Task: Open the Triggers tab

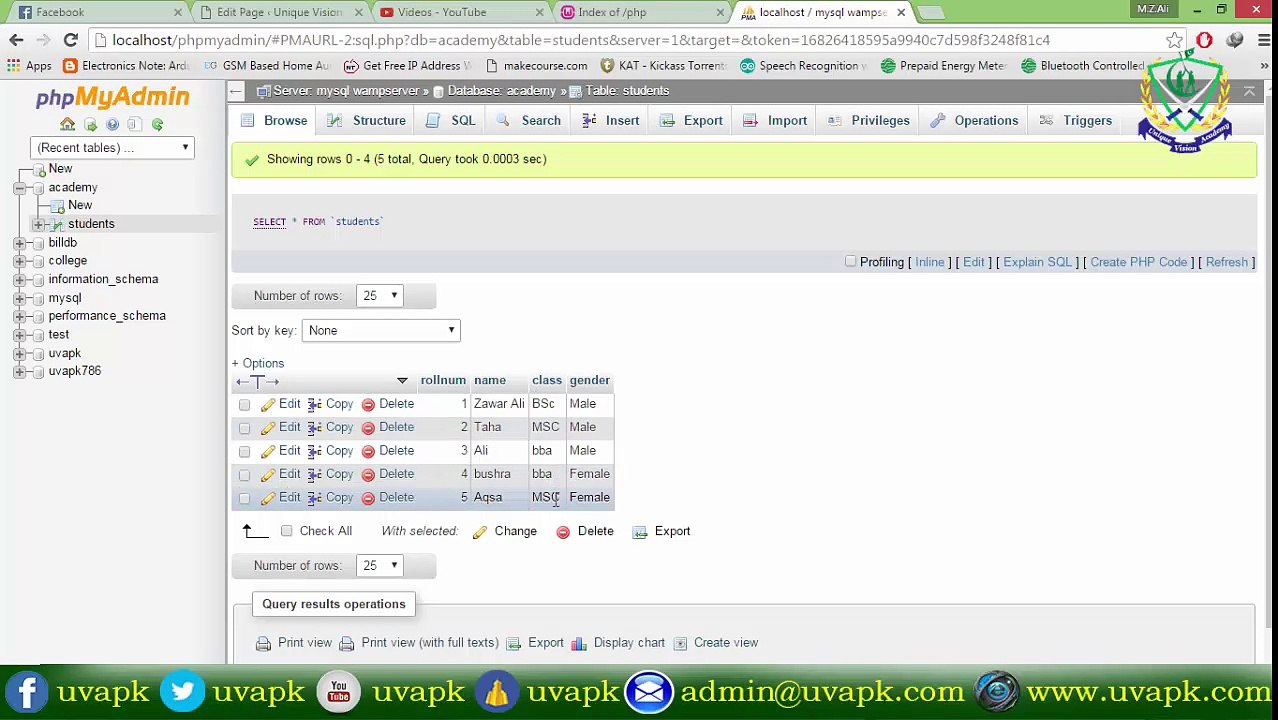Action: coord(1075,121)
